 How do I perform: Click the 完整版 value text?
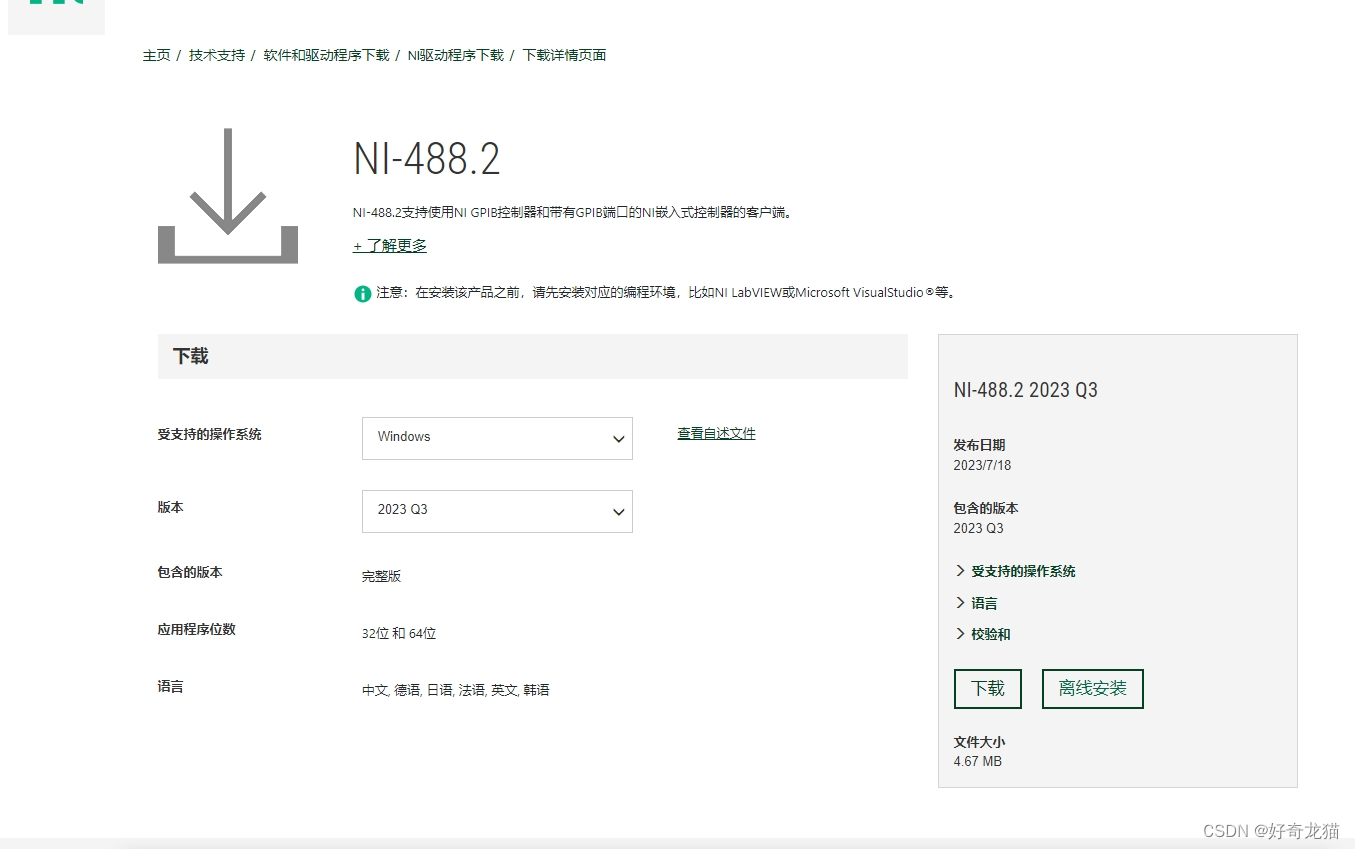coord(382,576)
